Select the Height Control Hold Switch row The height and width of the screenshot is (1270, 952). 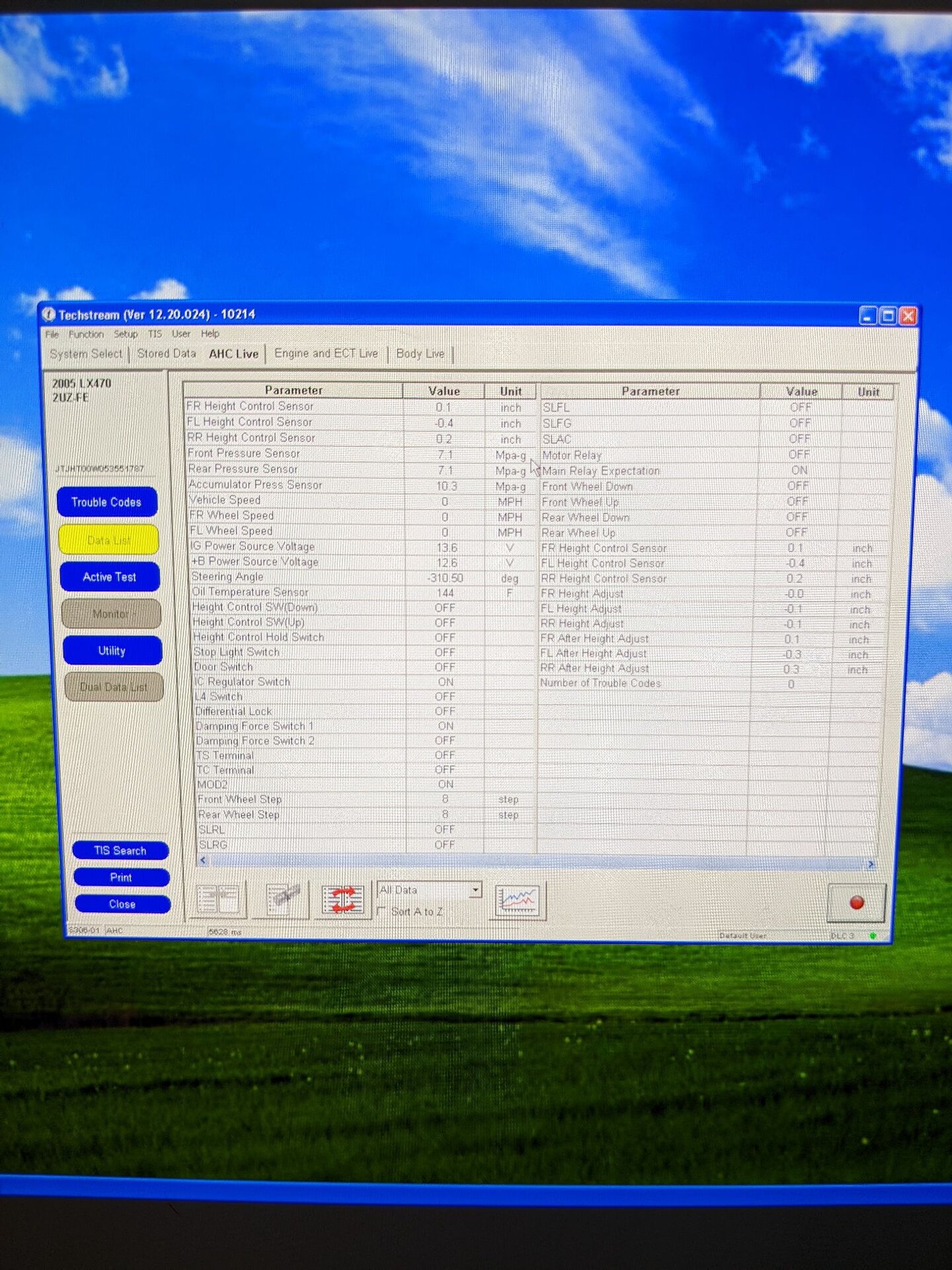point(364,637)
